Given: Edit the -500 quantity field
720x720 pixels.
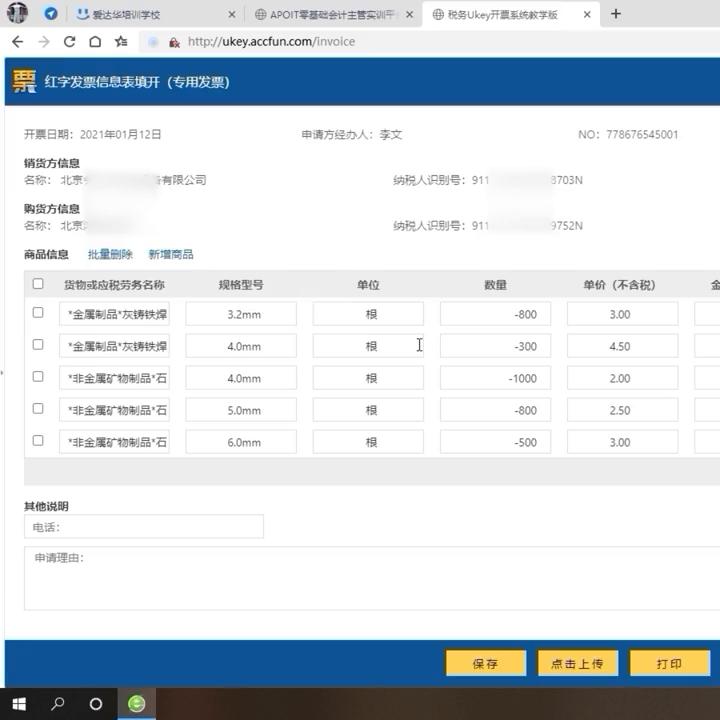Looking at the screenshot, I should click(x=495, y=442).
